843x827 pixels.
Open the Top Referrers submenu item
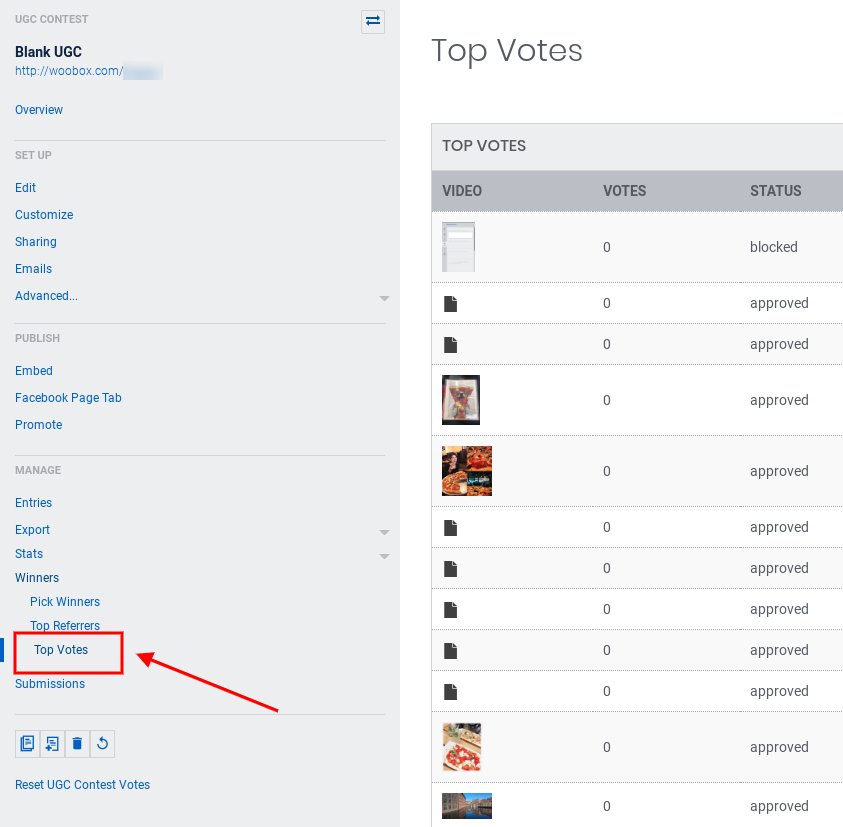[x=65, y=626]
